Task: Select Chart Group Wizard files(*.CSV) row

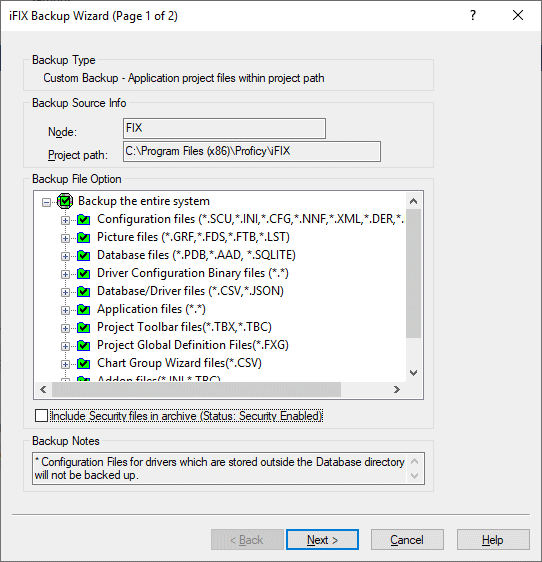Action: click(179, 363)
